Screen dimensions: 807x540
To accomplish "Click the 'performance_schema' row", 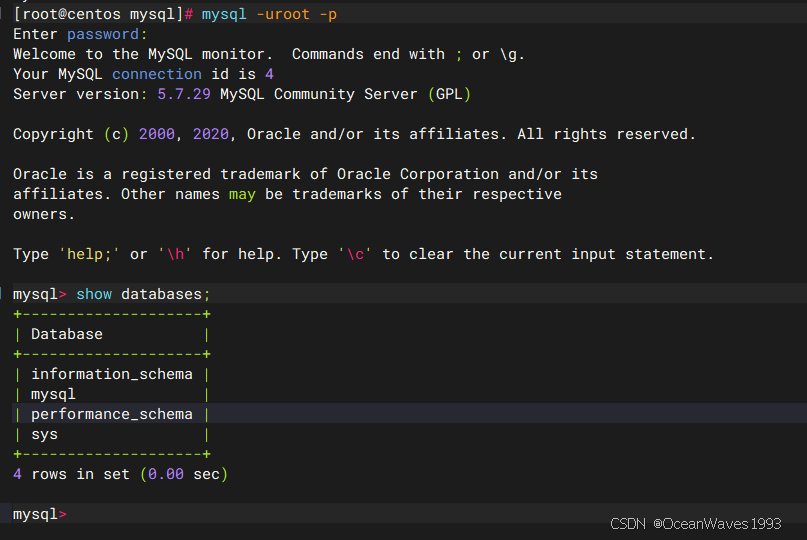I will pyautogui.click(x=112, y=414).
